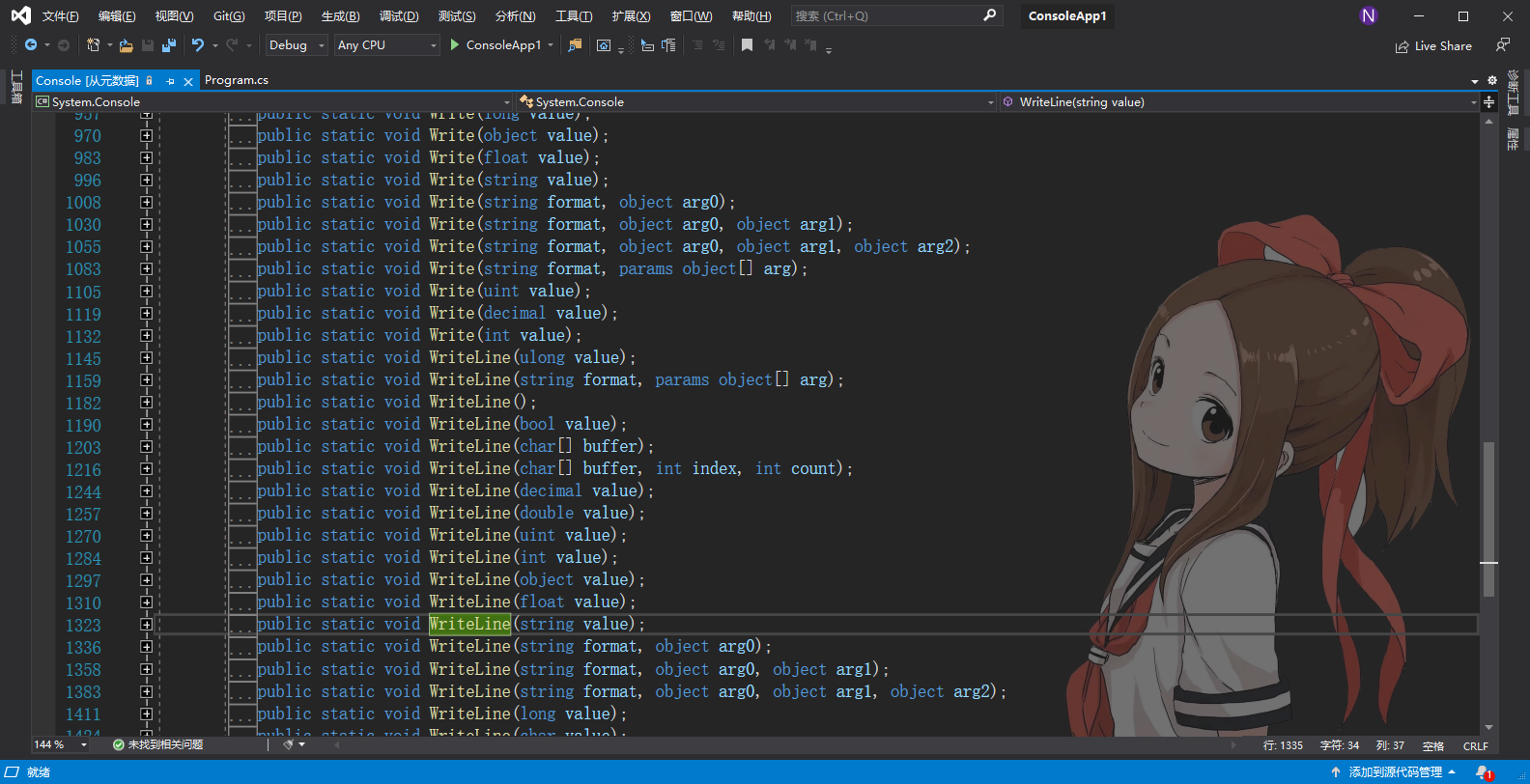
Task: Click the vertical scrollbar thumb
Action: click(1488, 518)
